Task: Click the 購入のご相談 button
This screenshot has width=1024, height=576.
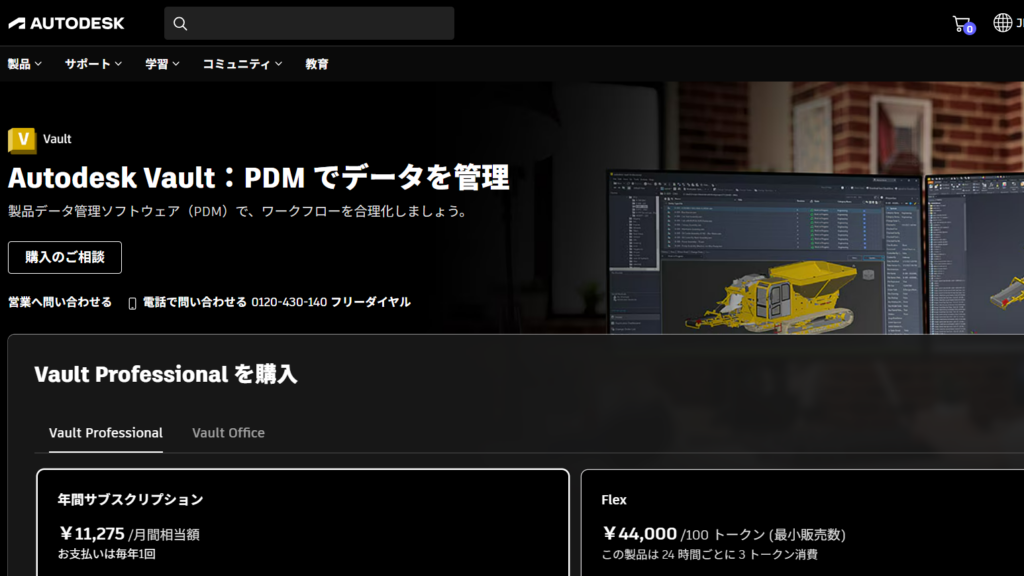Action: pos(63,257)
